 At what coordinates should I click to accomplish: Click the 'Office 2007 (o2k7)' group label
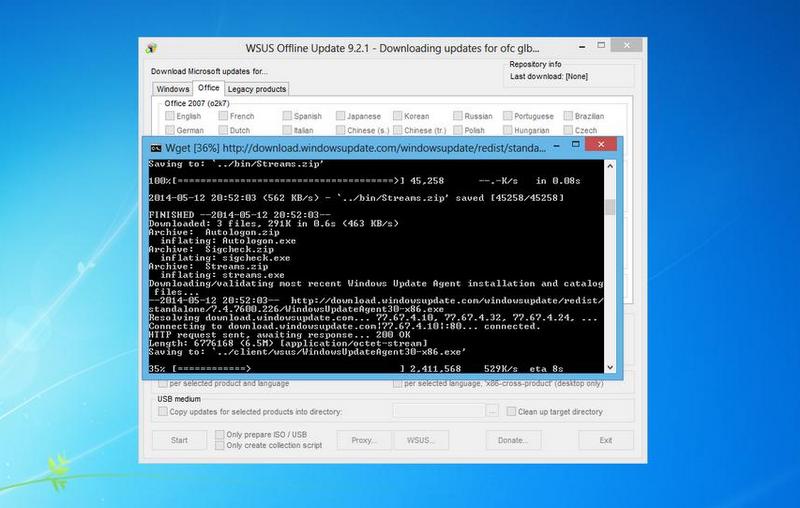tap(197, 104)
